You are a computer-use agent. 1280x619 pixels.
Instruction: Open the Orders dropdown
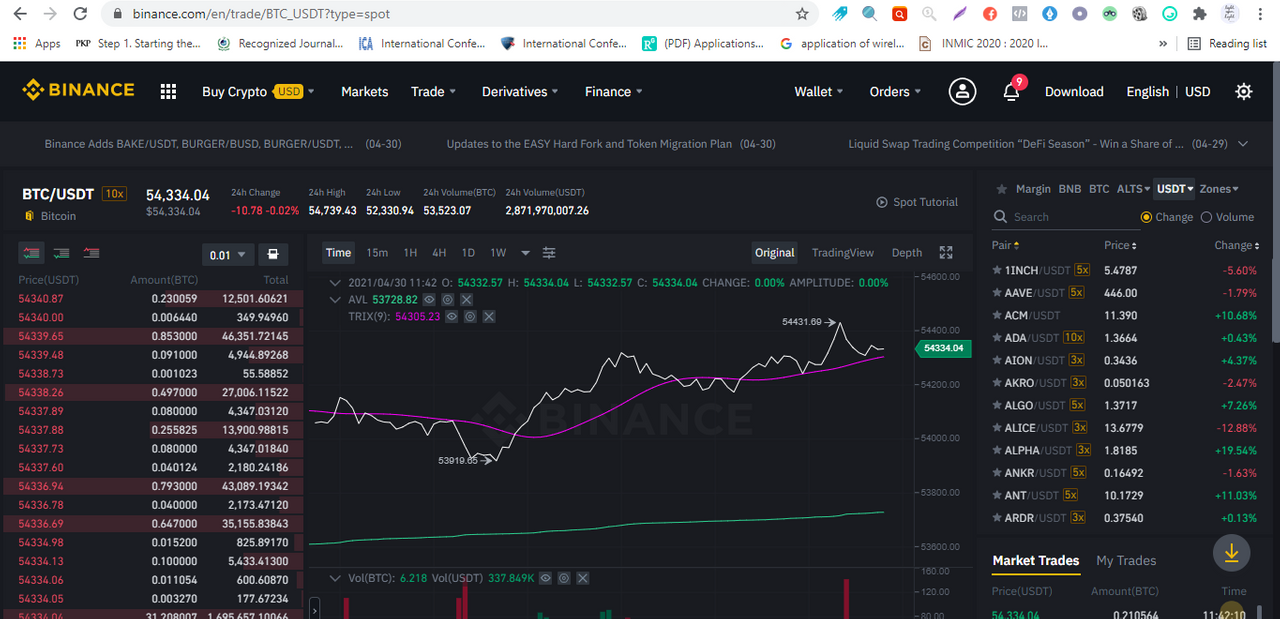pyautogui.click(x=895, y=91)
